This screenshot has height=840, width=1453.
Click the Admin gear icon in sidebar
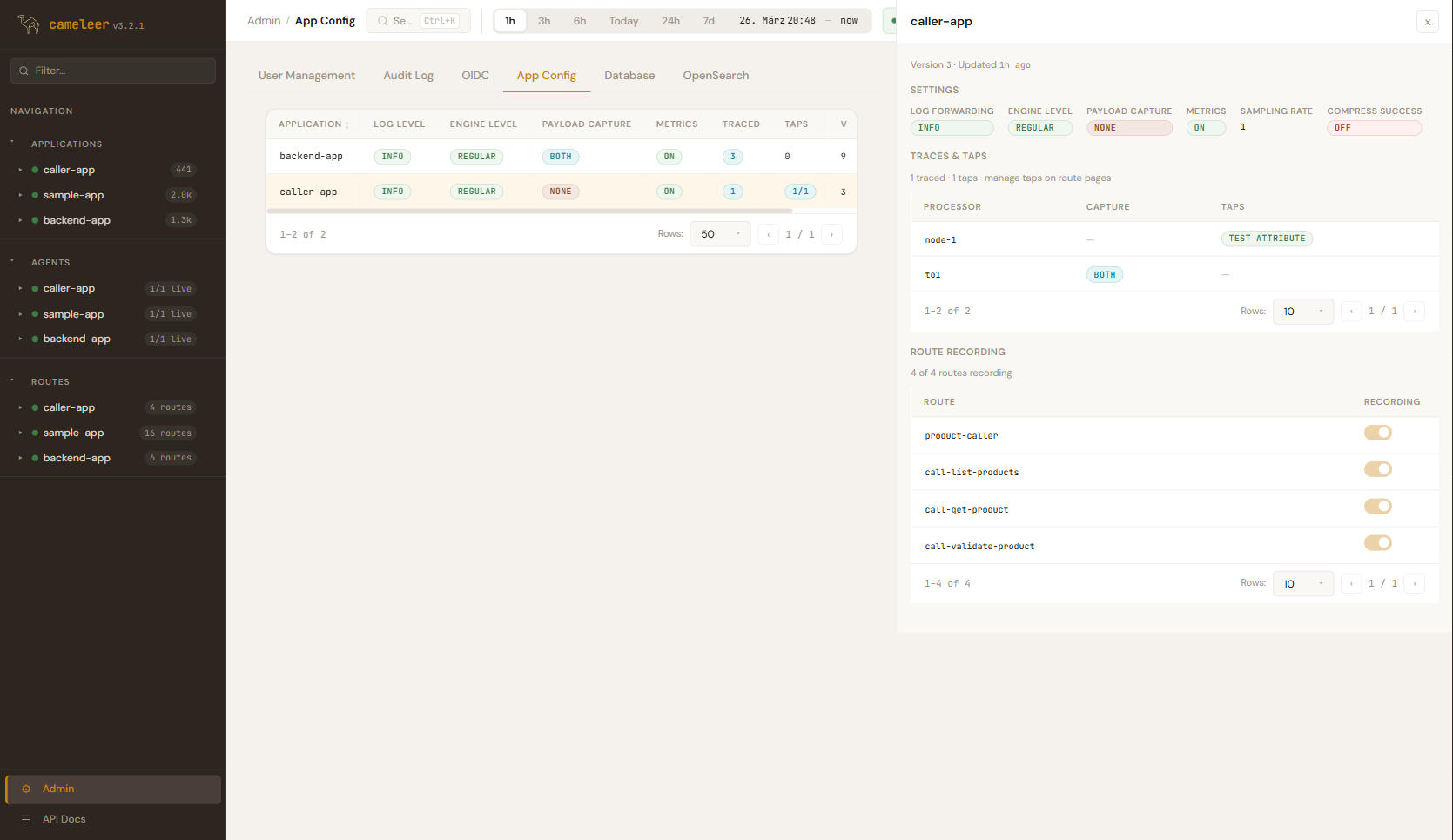(x=26, y=789)
